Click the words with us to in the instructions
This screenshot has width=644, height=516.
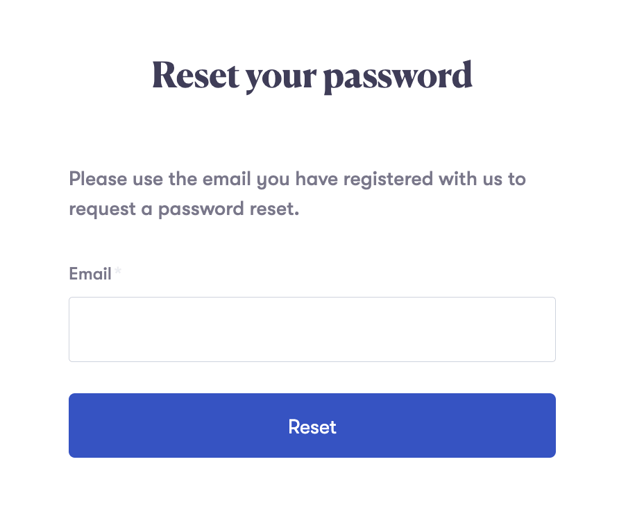tap(482, 179)
